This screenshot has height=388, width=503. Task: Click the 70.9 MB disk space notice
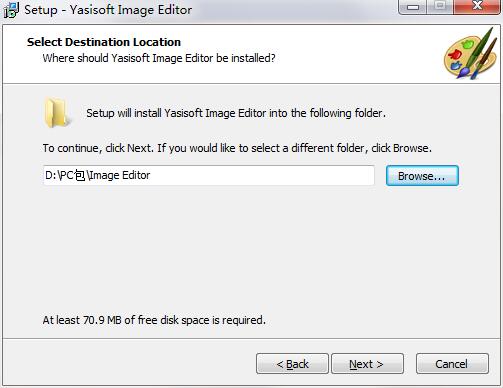click(154, 320)
